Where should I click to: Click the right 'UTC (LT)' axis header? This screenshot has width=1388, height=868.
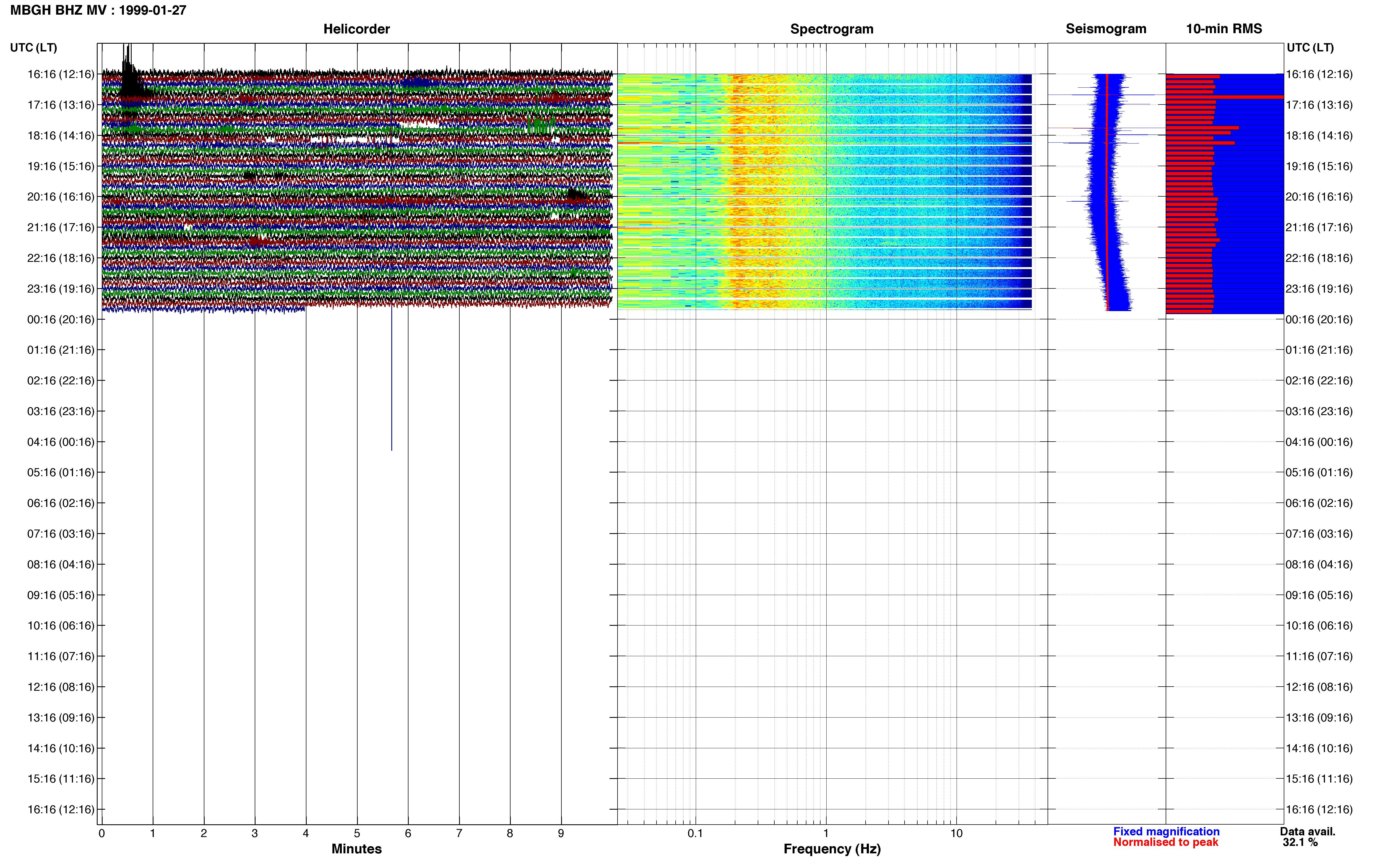1310,48
